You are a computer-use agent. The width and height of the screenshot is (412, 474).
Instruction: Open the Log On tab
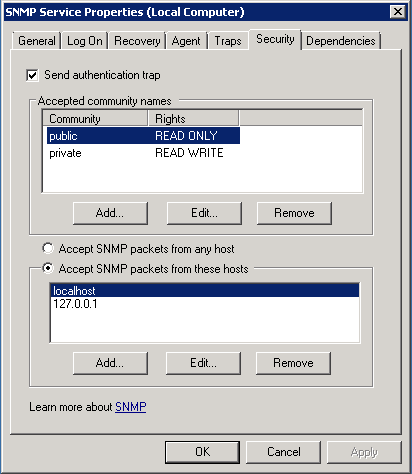click(85, 41)
